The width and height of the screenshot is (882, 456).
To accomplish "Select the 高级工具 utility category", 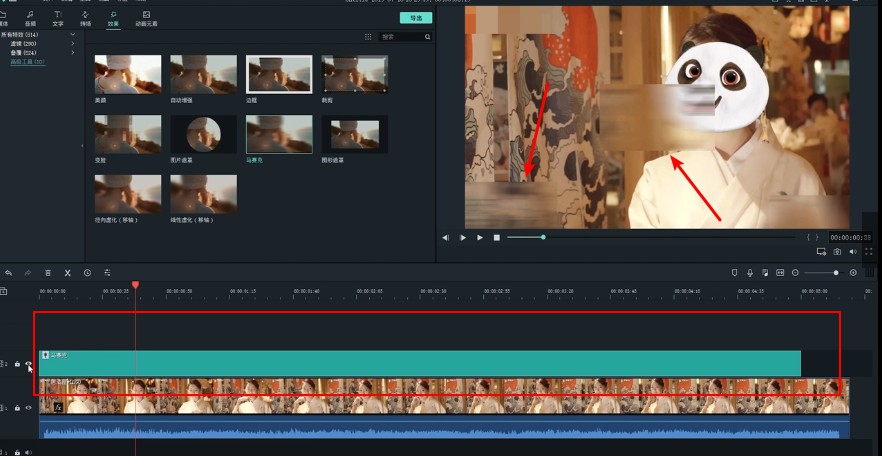I will tap(28, 61).
